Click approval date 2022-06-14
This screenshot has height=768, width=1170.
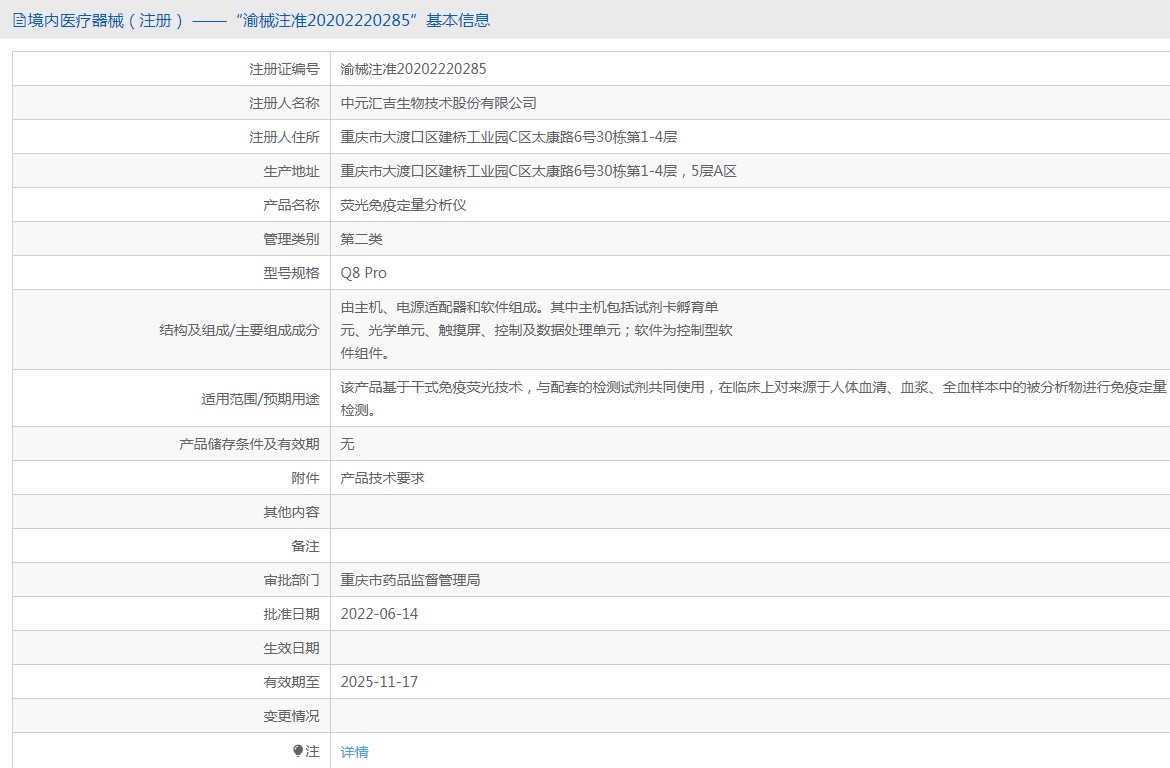tap(379, 614)
